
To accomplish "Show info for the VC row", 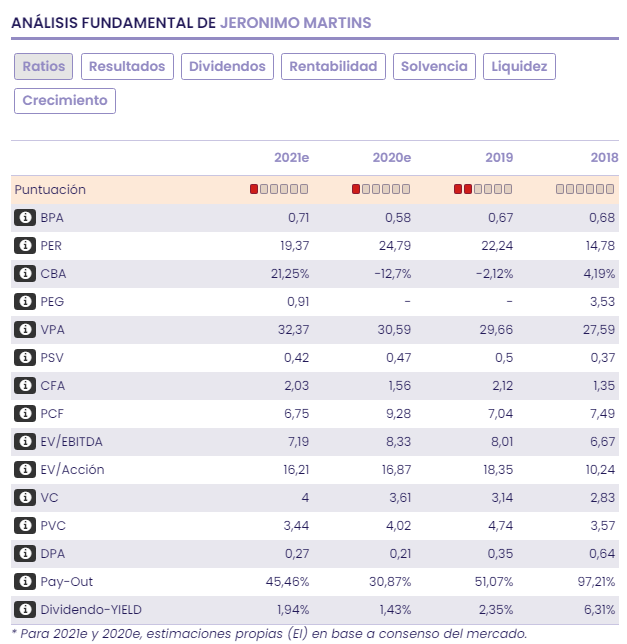I will coord(25,497).
